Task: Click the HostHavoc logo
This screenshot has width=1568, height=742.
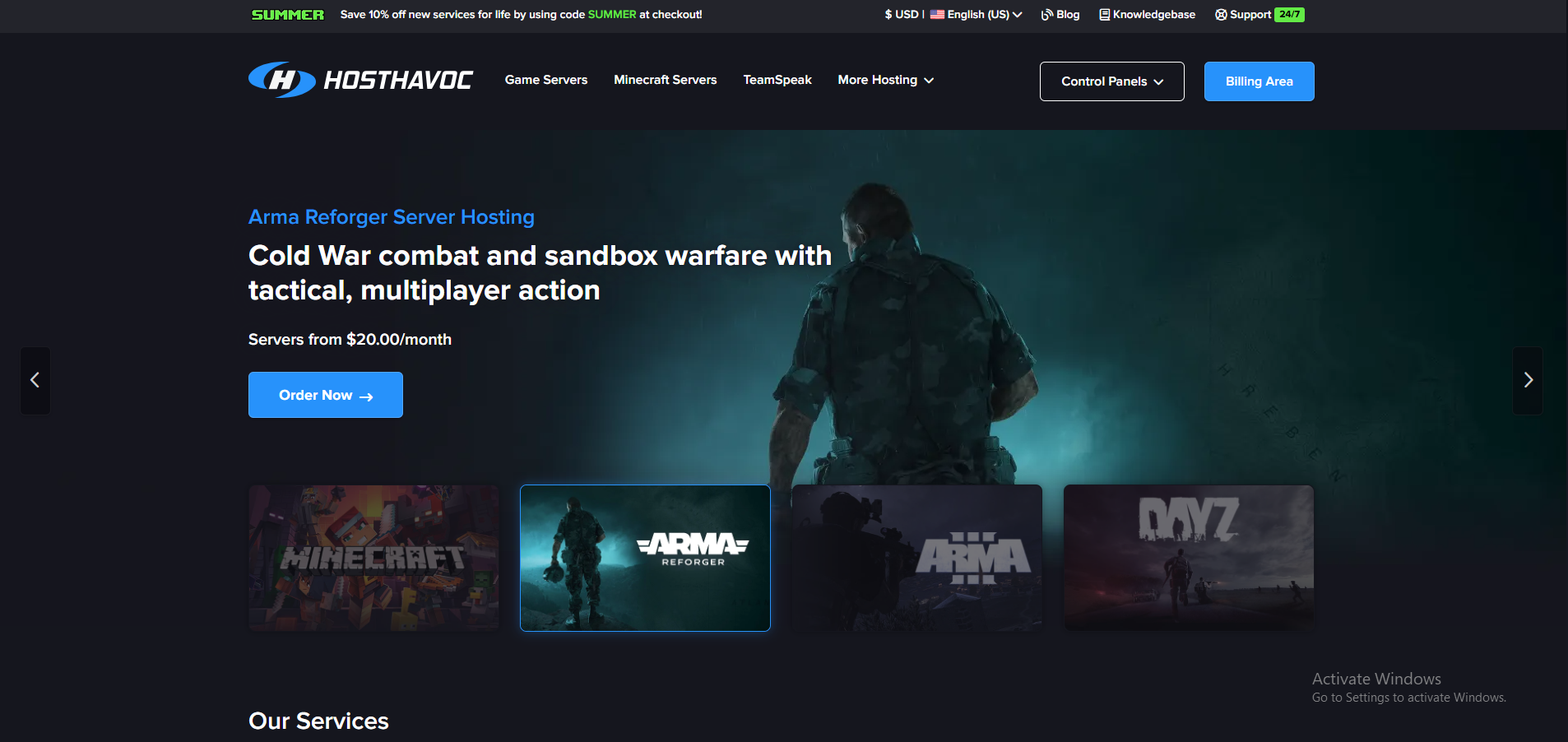Action: (360, 80)
